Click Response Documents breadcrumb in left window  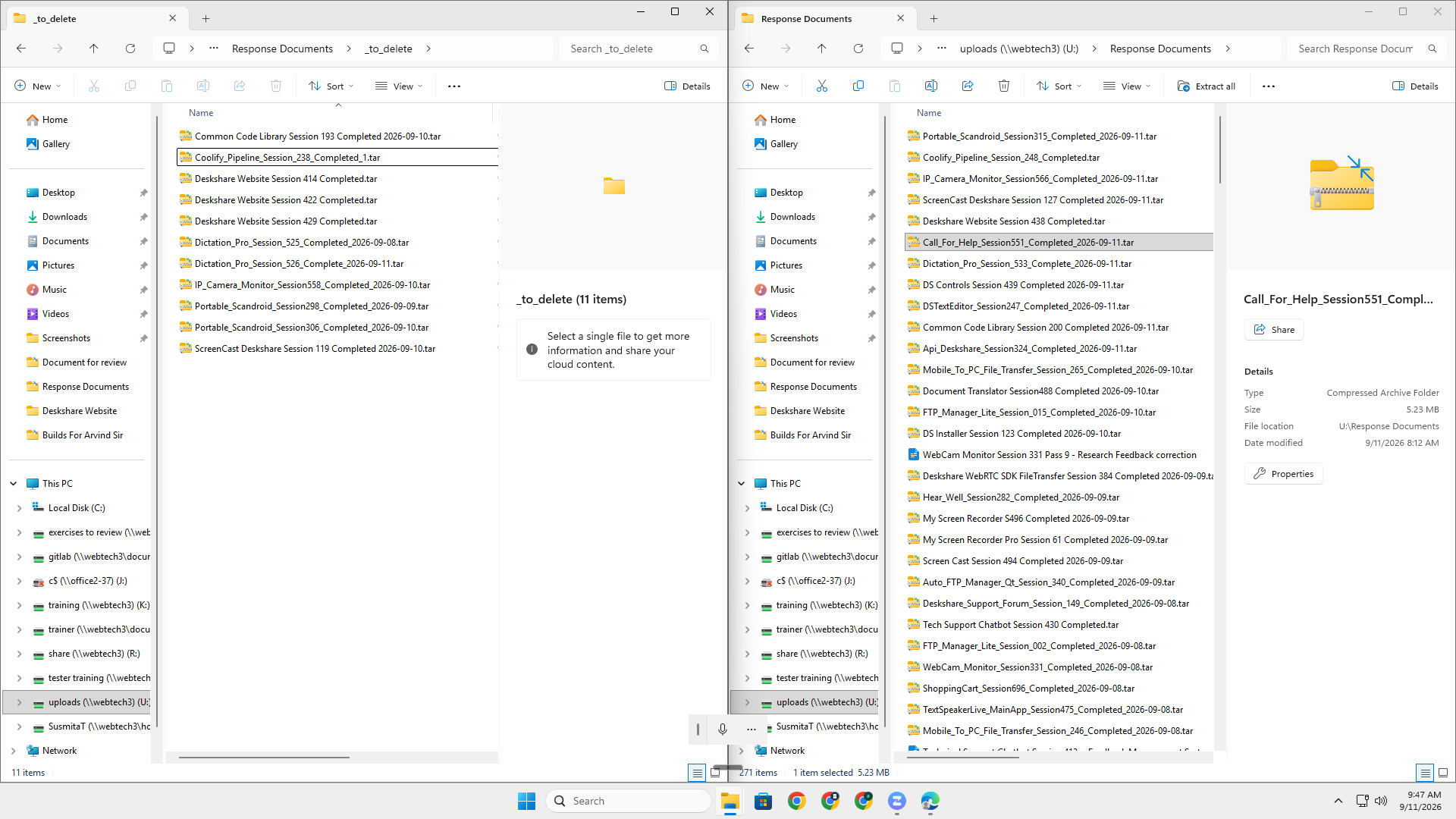282,49
